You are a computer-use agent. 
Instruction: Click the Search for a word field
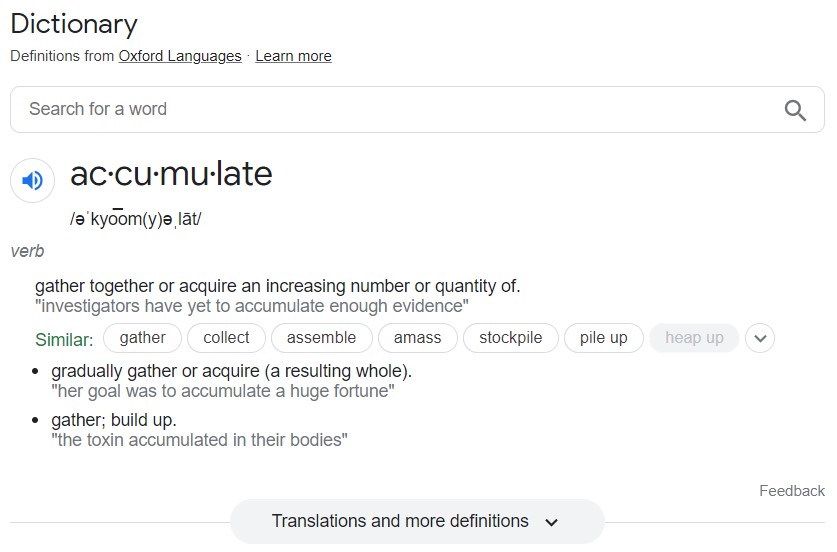(390, 109)
